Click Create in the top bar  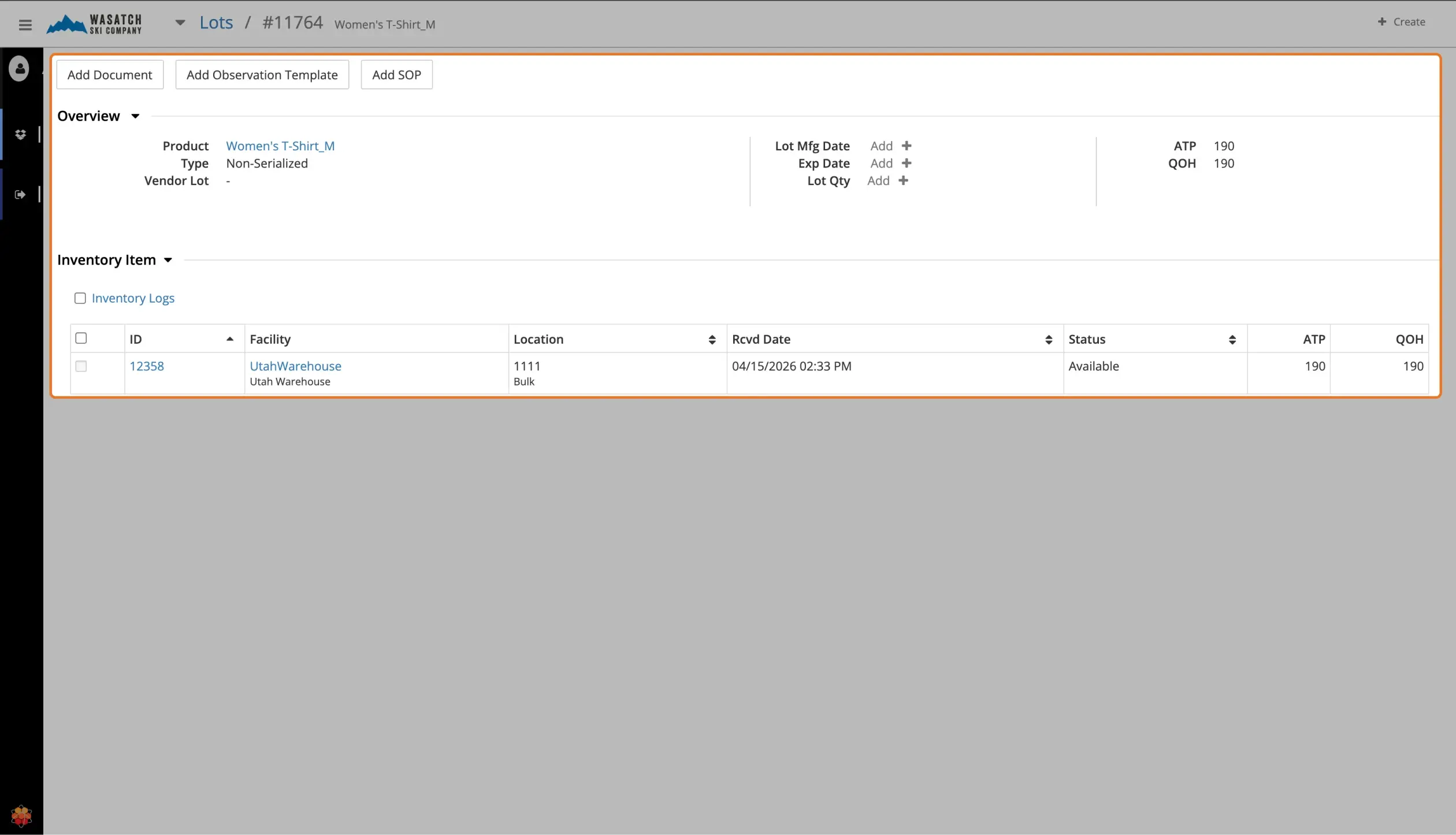1401,22
